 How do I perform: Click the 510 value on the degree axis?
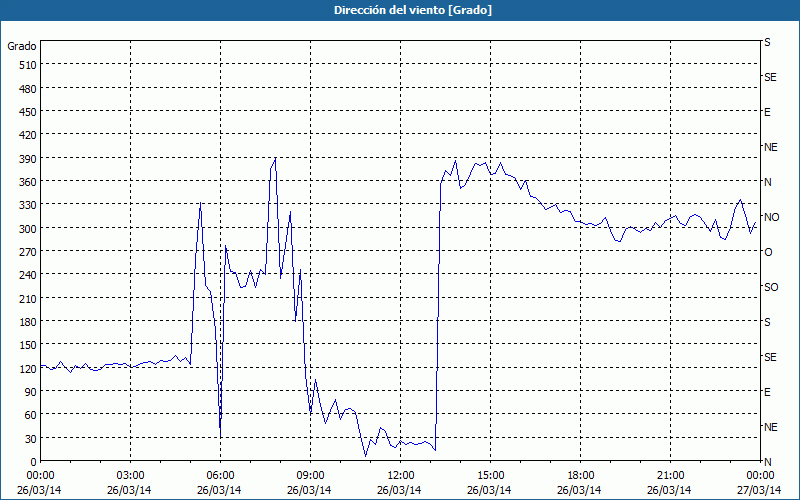click(x=29, y=65)
